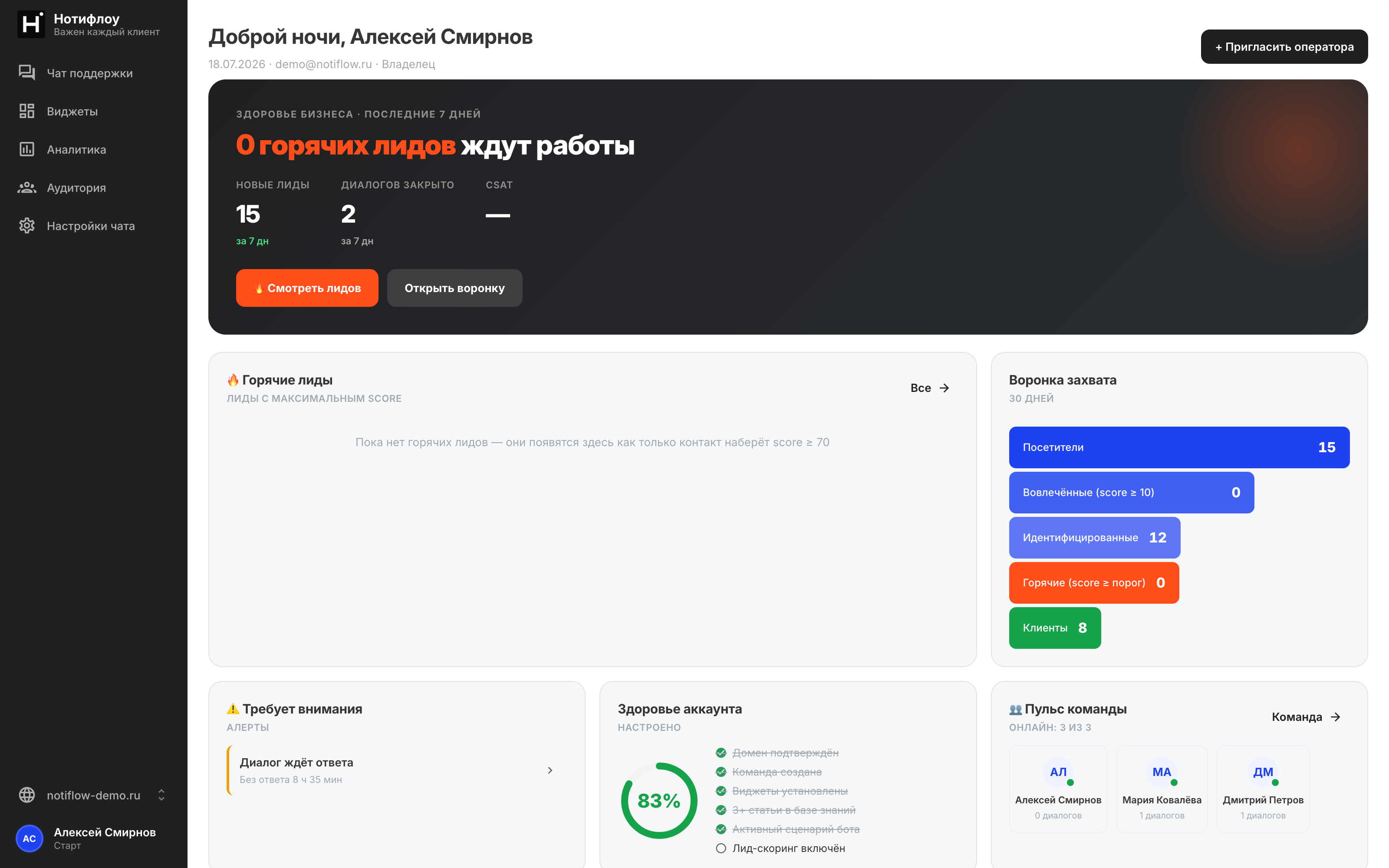Viewport: 1389px width, 868px height.
Task: Click the Нотифлоу logo icon
Action: point(31,25)
